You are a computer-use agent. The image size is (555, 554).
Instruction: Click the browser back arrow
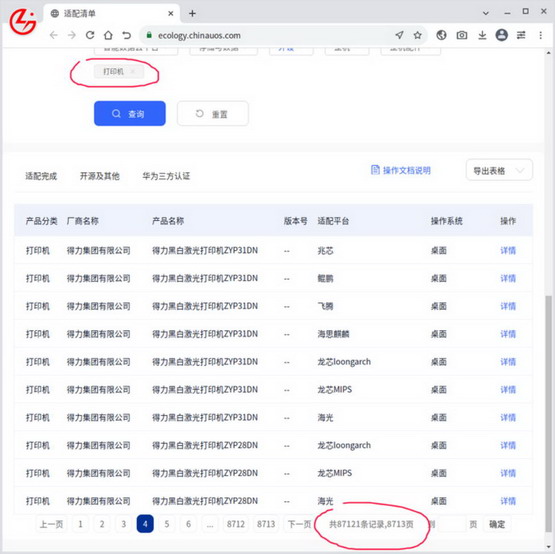[54, 35]
